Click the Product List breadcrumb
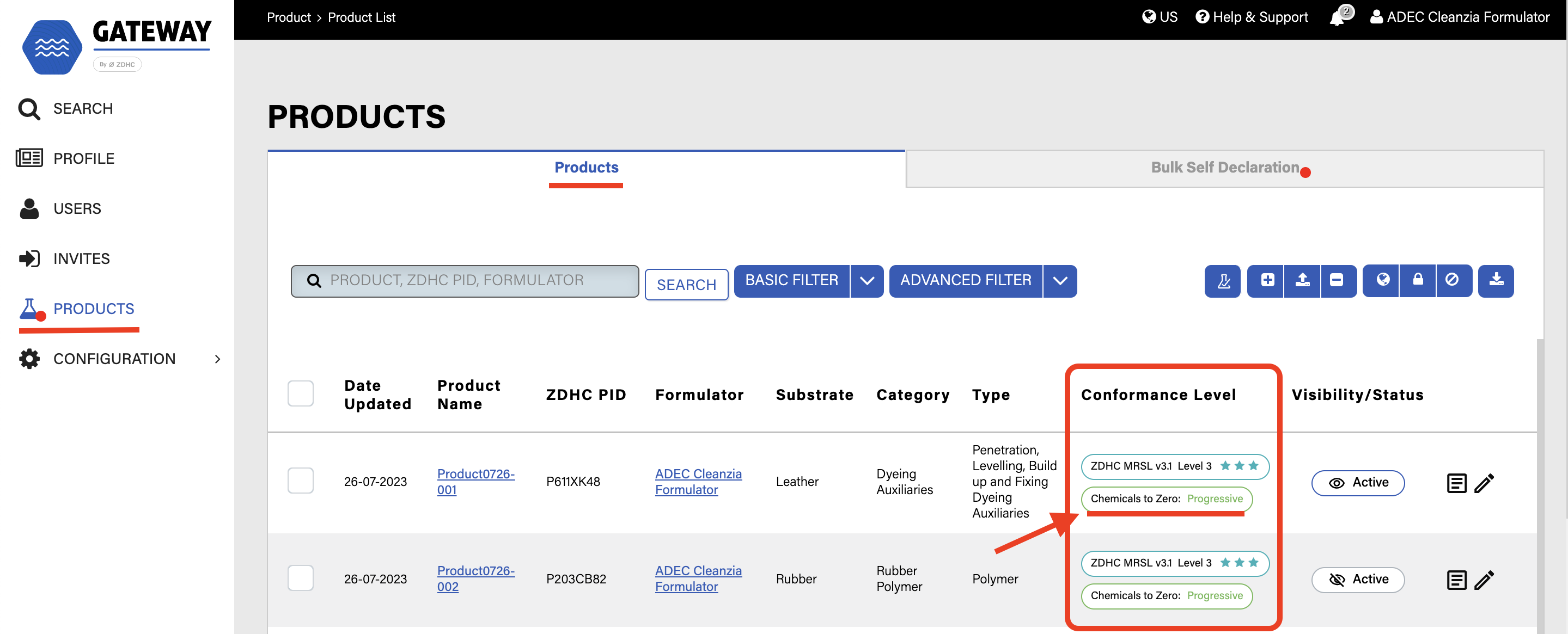Viewport: 1568px width, 634px height. point(362,17)
